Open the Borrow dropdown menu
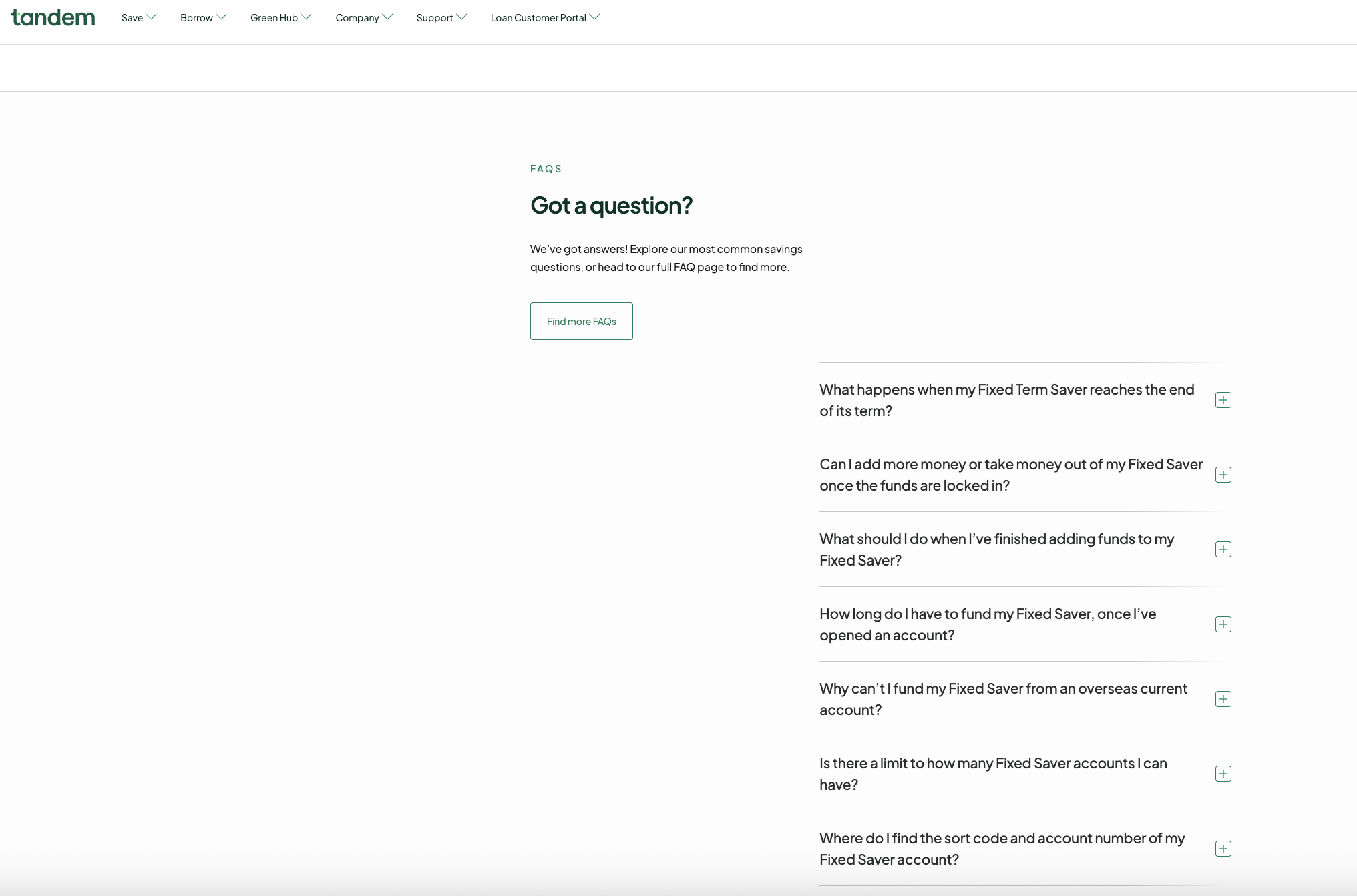1357x896 pixels. (203, 18)
